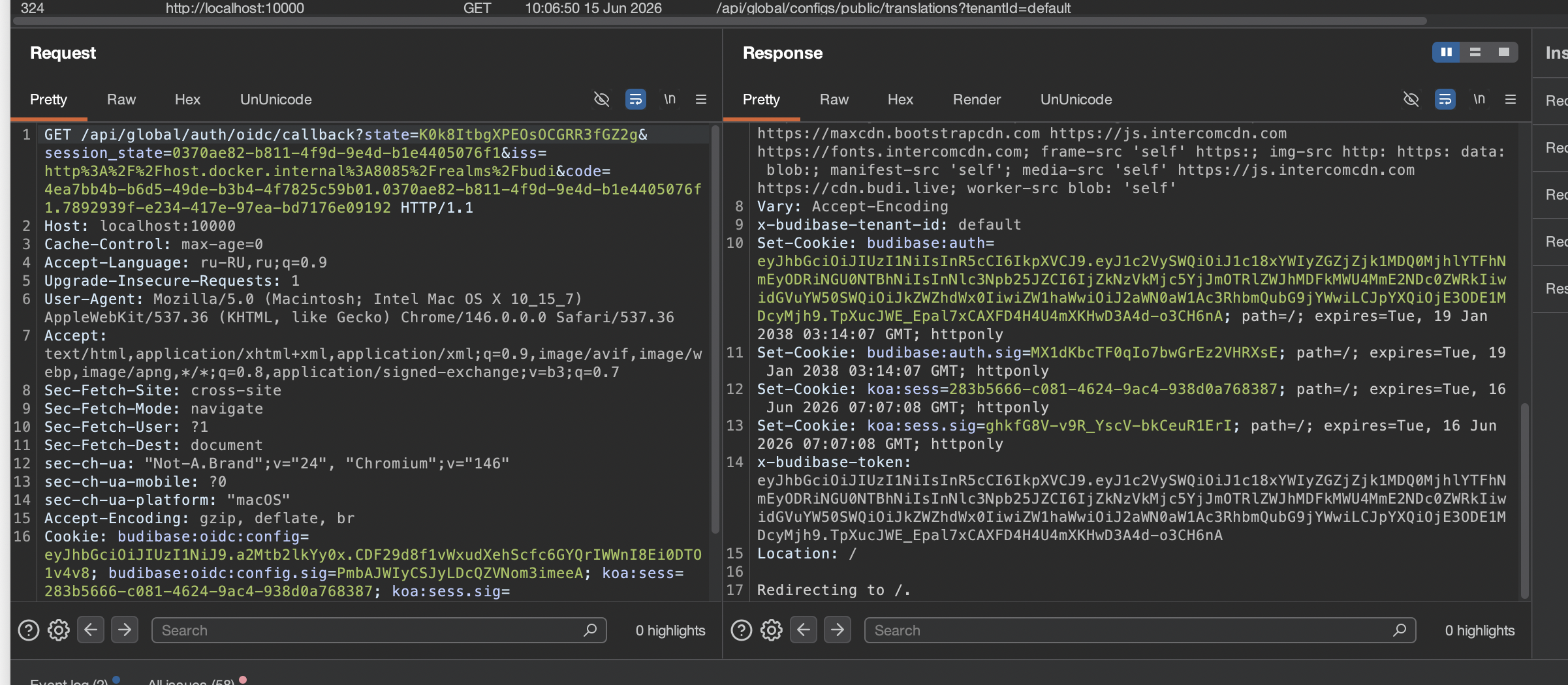Click the Response panel vertical scrollbar
1568x685 pixels.
click(x=1524, y=500)
